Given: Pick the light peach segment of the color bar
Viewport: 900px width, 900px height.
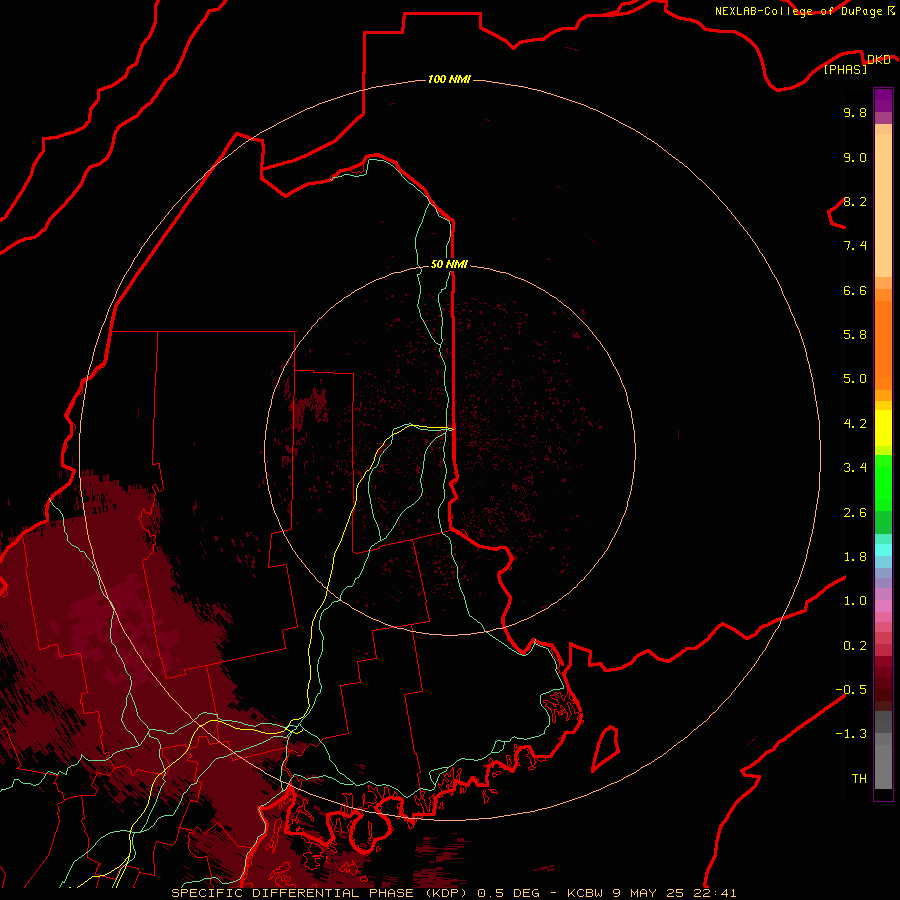Looking at the screenshot, I should coord(883,205).
